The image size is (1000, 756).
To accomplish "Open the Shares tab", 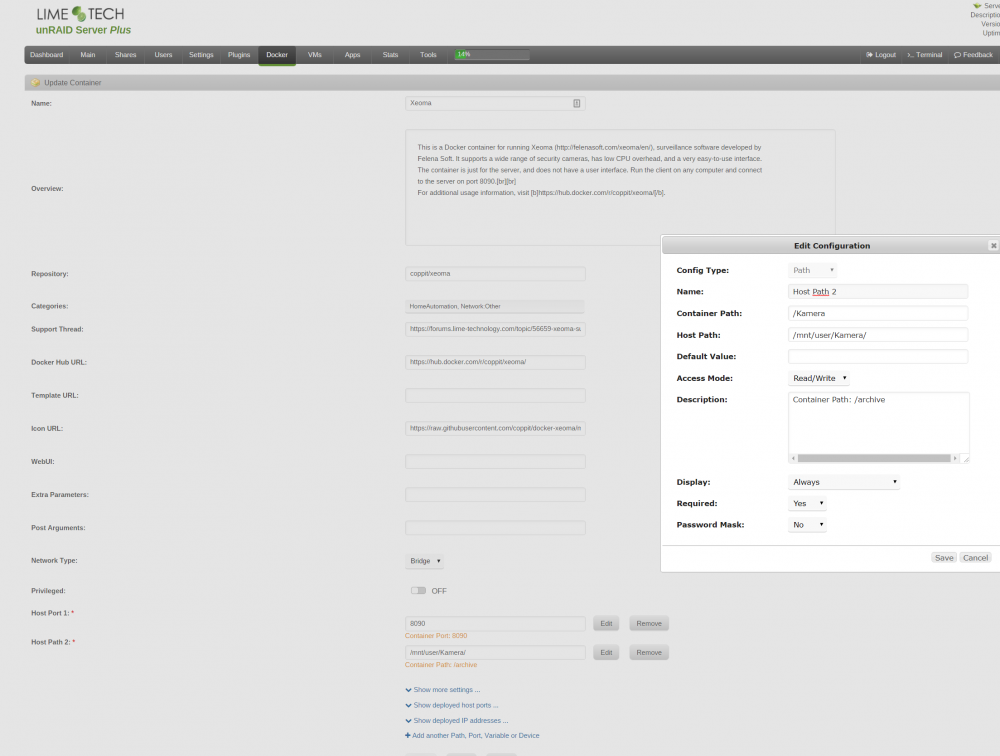I will [126, 55].
